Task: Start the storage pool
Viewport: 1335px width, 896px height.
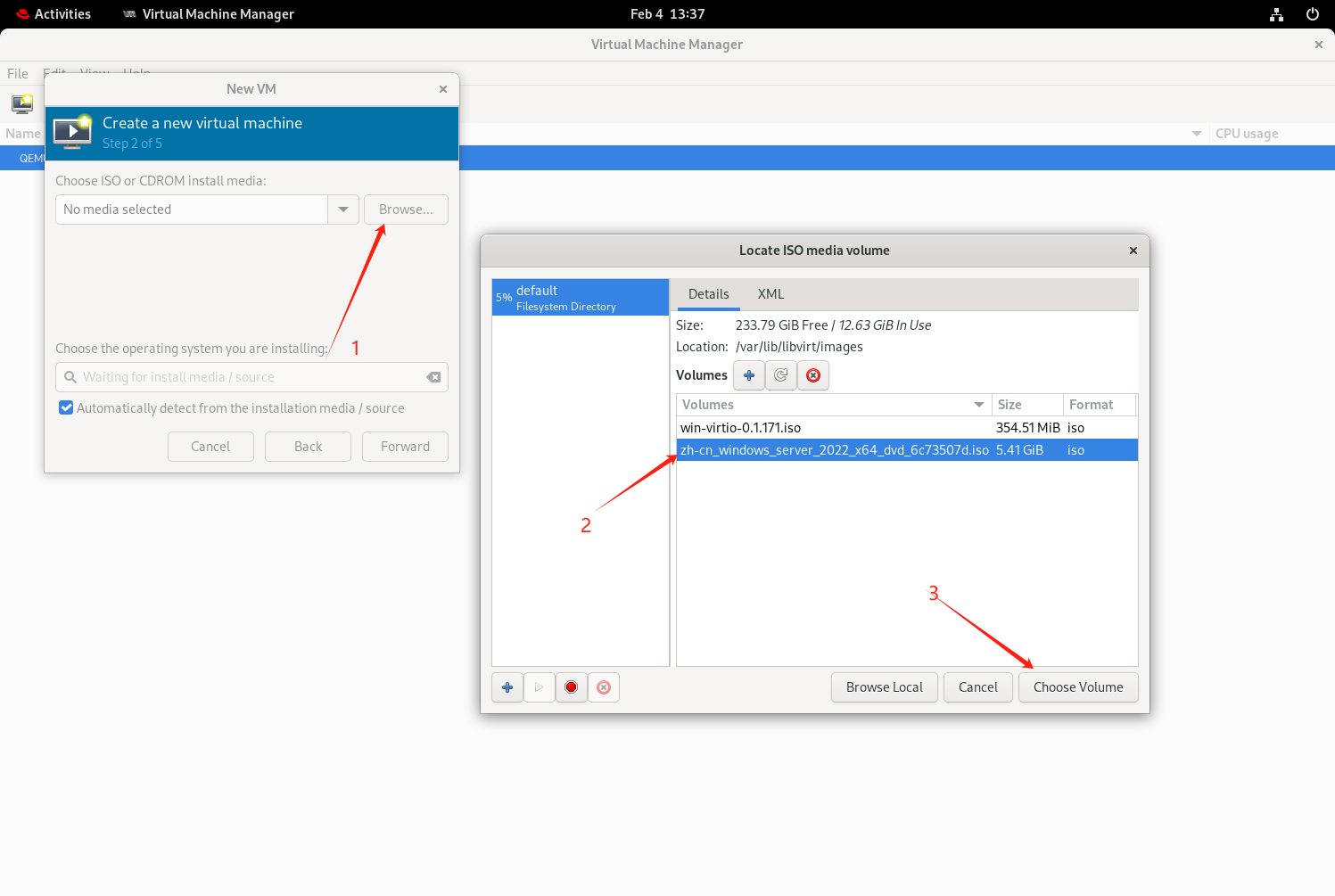Action: coord(540,687)
